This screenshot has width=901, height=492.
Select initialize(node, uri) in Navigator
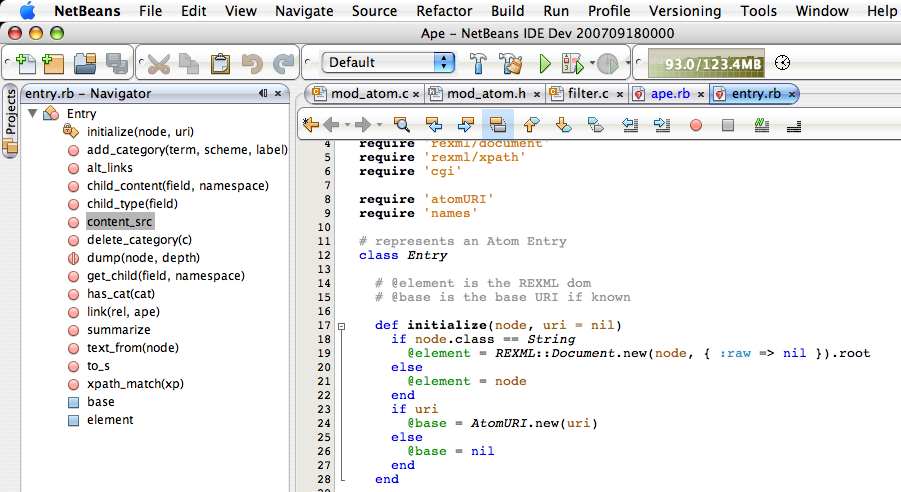[140, 132]
